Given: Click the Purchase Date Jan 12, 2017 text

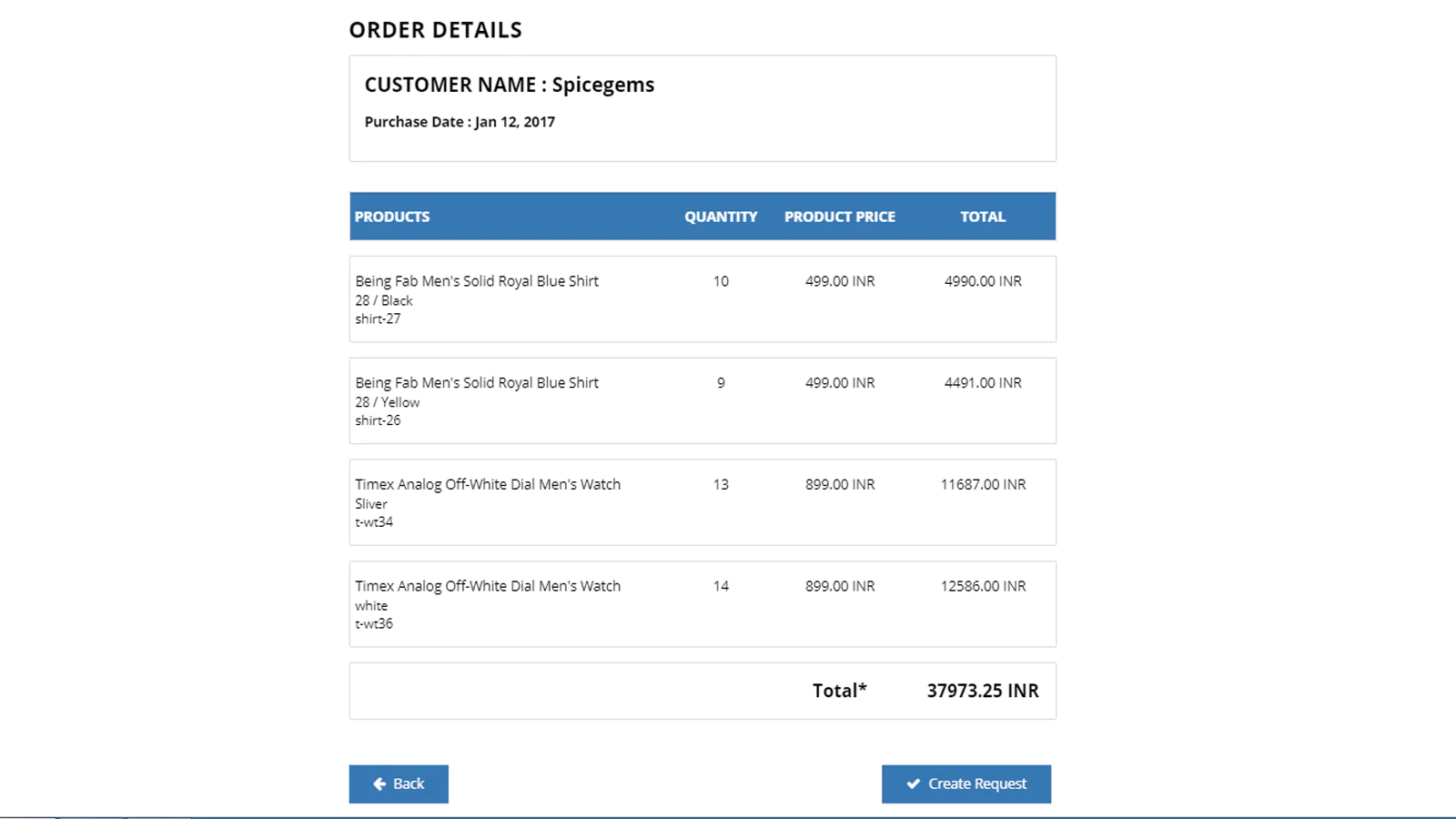Looking at the screenshot, I should 460,121.
